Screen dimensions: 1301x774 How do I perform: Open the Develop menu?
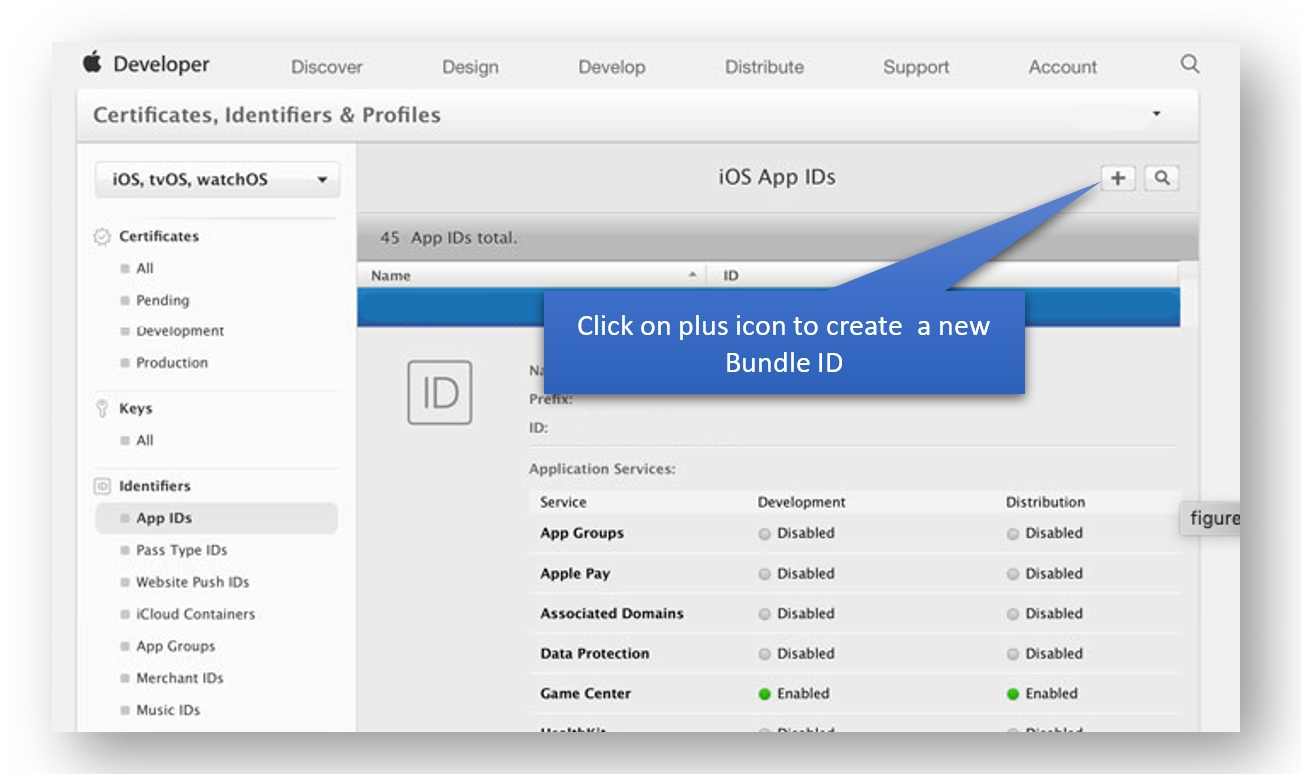pos(612,67)
